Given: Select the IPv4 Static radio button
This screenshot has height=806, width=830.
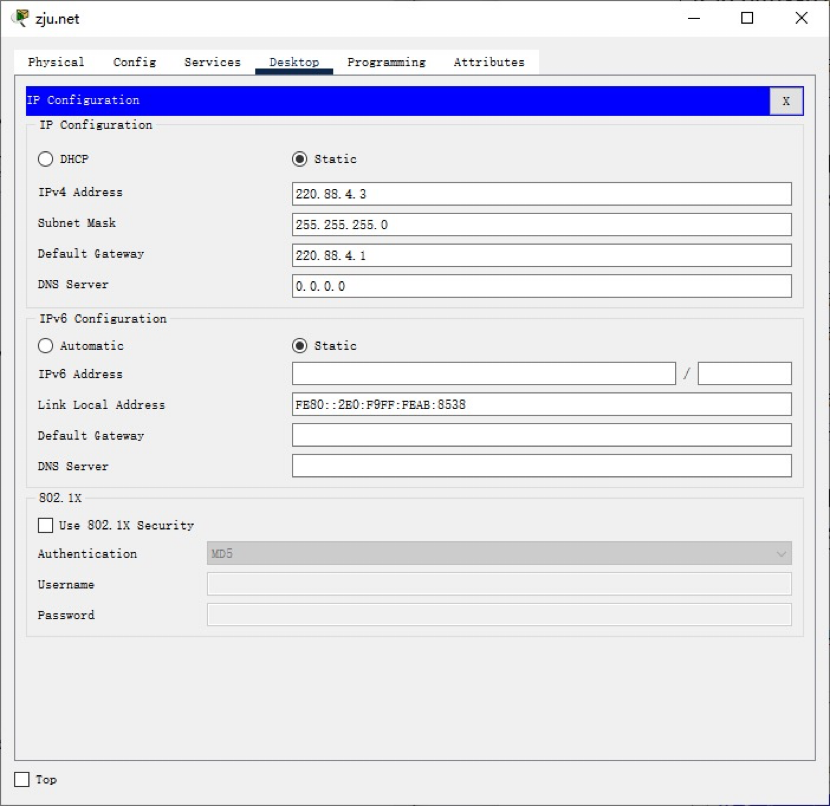Looking at the screenshot, I should click(x=300, y=159).
